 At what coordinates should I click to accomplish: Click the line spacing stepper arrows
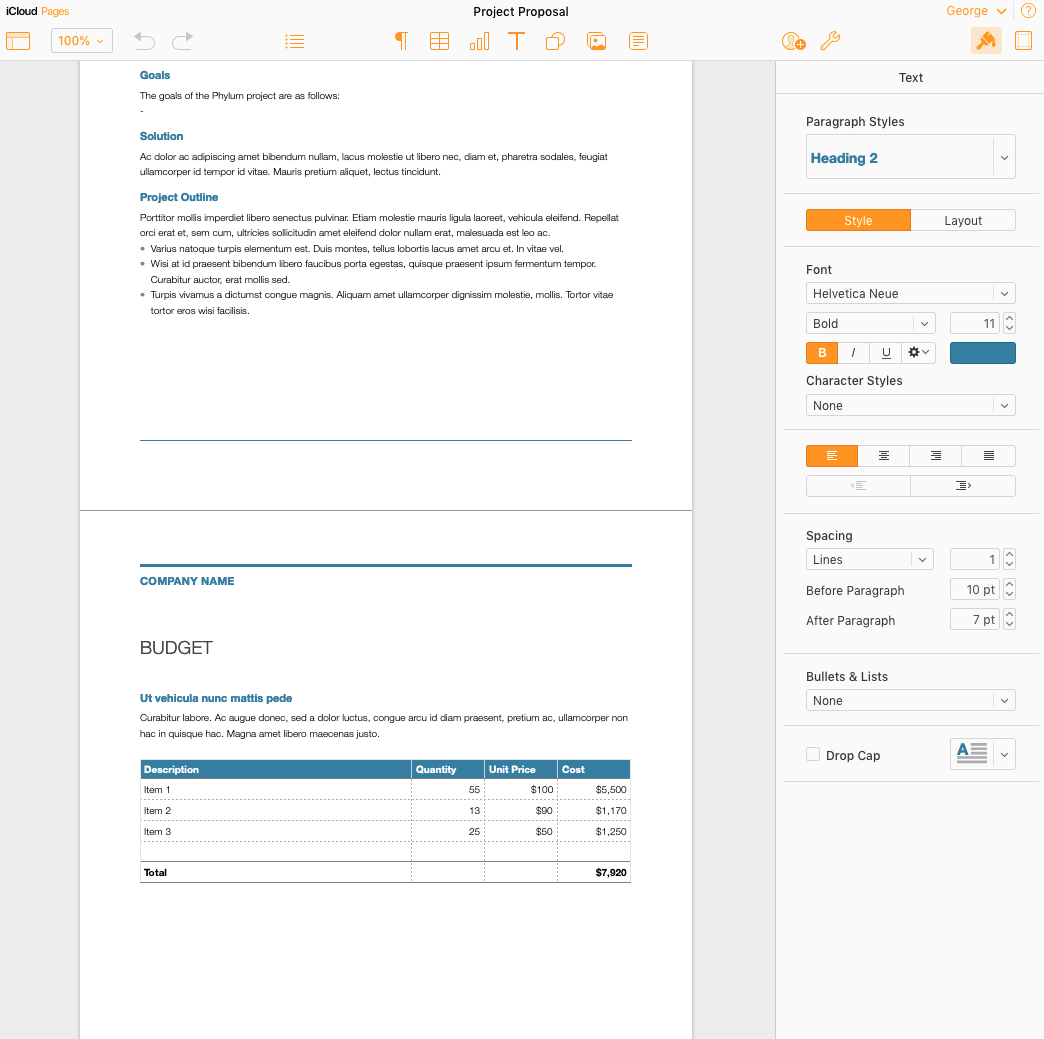click(1009, 559)
